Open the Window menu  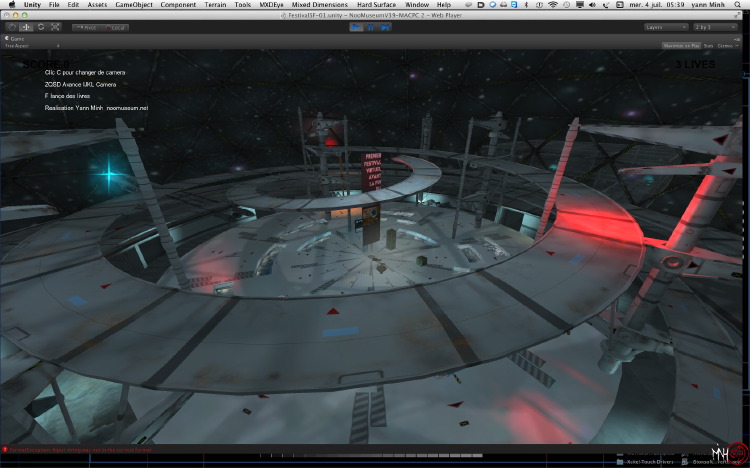417,4
